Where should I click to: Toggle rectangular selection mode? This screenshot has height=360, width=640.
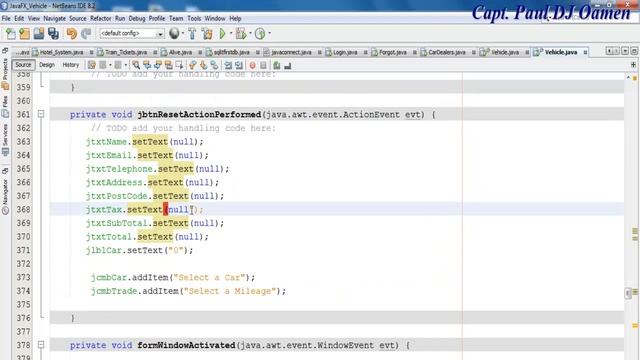pos(179,65)
